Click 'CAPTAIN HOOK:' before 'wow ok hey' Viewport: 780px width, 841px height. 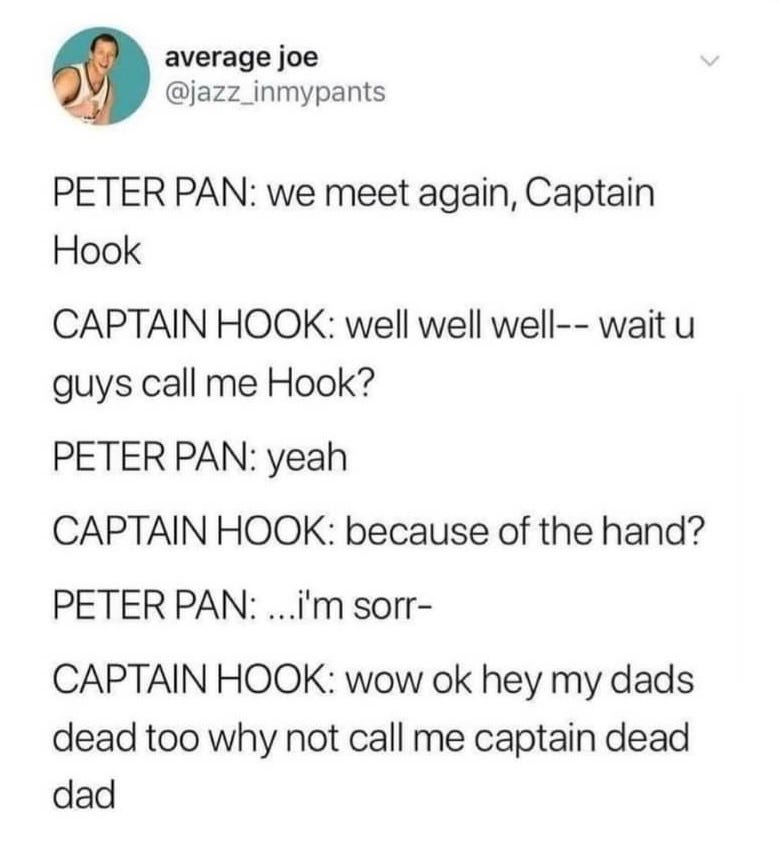[x=194, y=679]
